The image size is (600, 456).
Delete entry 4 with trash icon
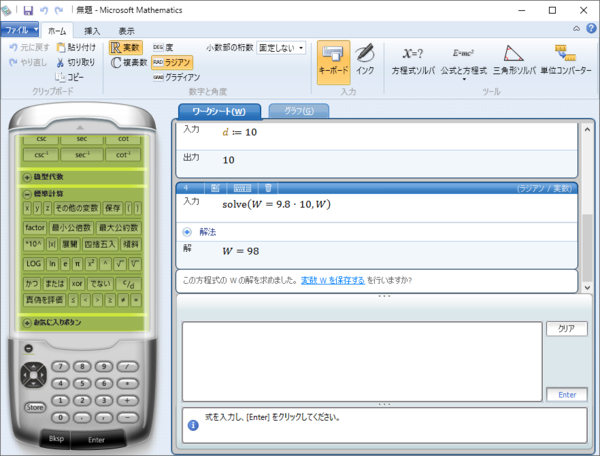[268, 188]
